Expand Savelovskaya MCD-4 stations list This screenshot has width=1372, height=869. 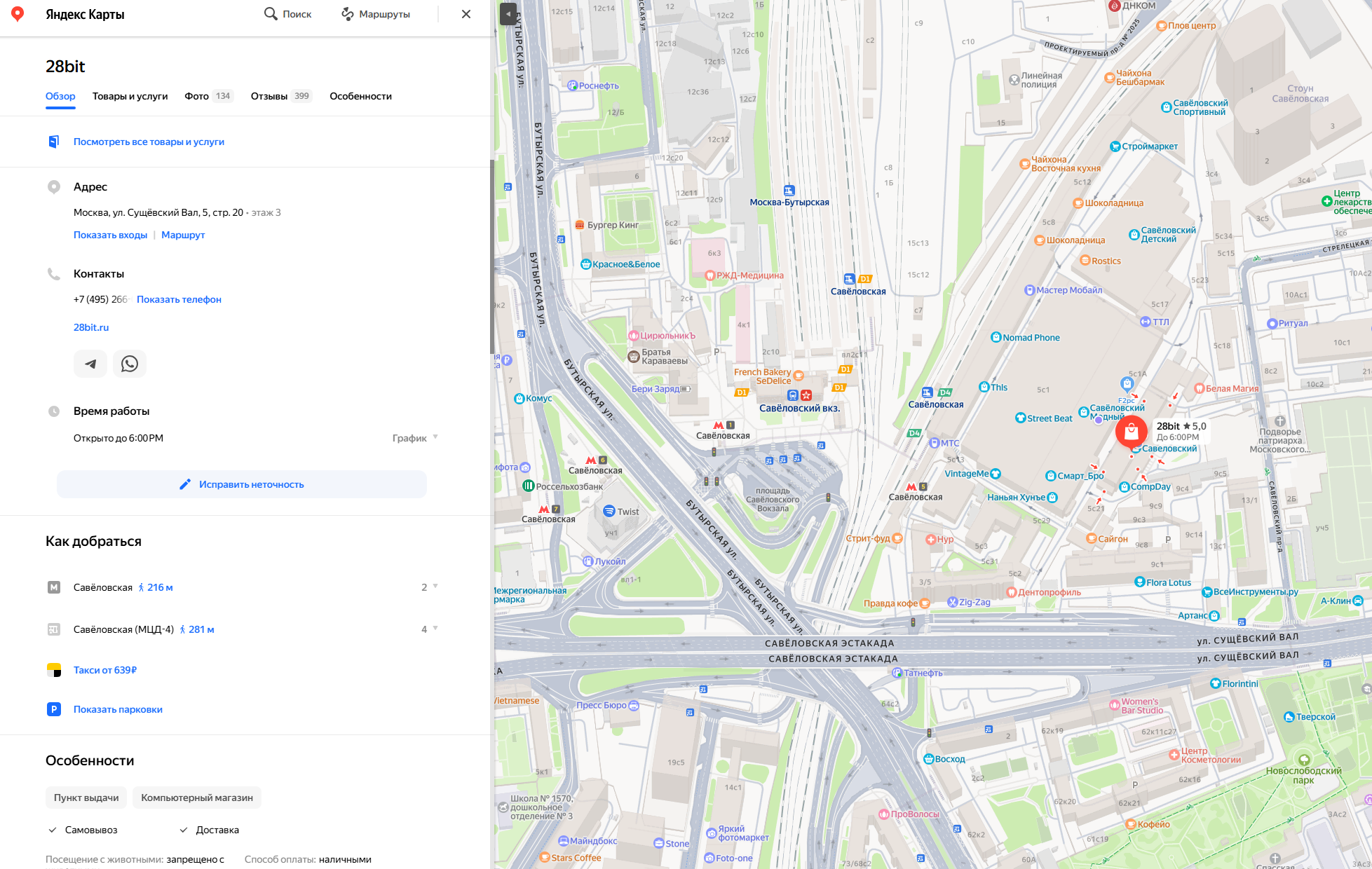pyautogui.click(x=430, y=629)
